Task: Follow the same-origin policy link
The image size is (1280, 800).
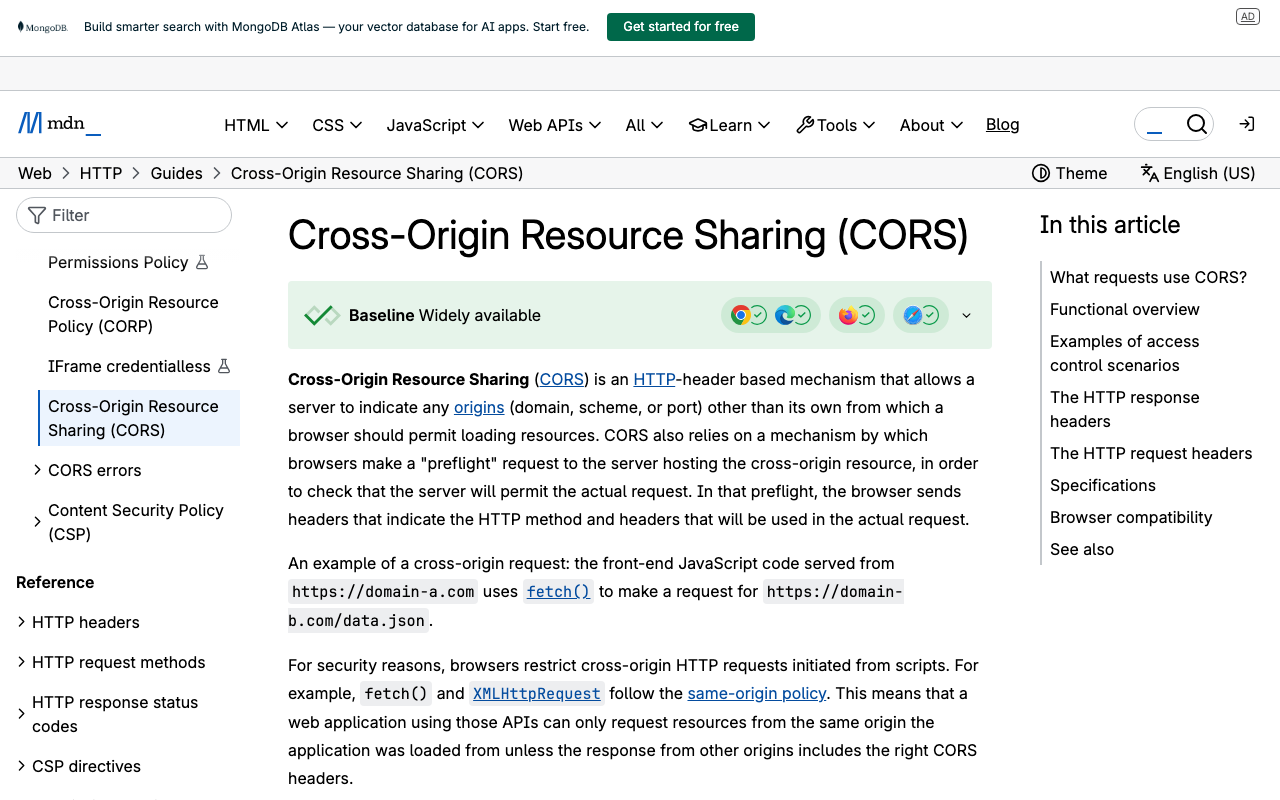Action: click(x=756, y=693)
